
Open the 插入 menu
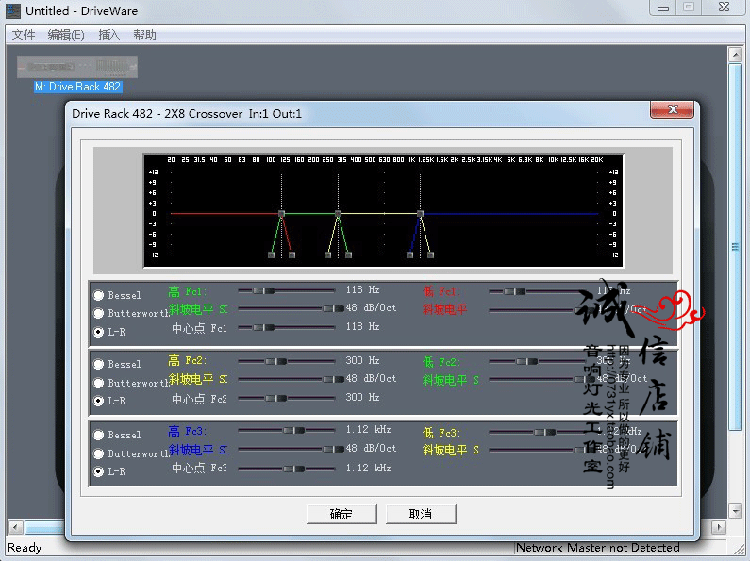click(109, 35)
